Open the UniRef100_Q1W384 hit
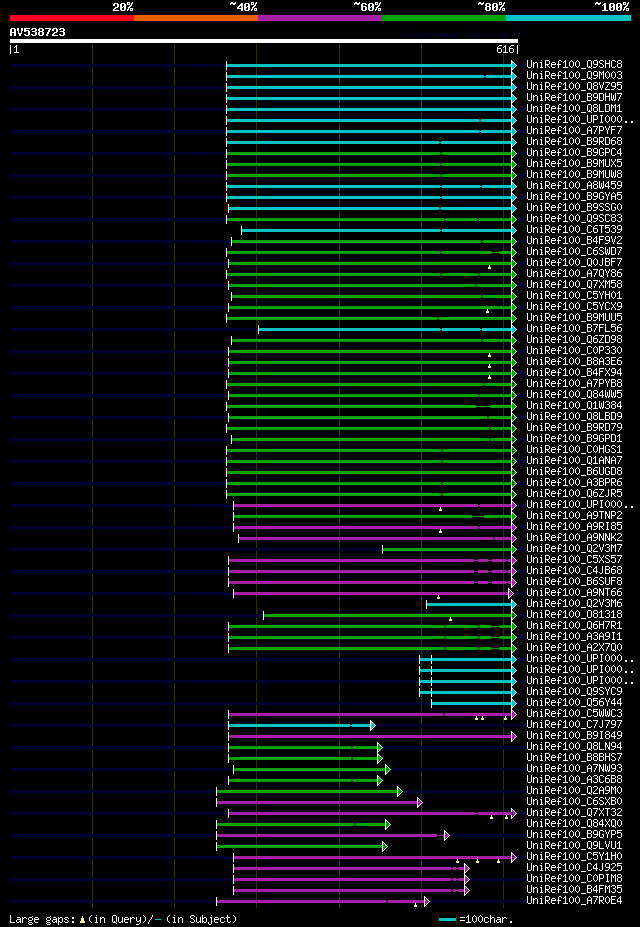The image size is (640, 927). pos(574,406)
